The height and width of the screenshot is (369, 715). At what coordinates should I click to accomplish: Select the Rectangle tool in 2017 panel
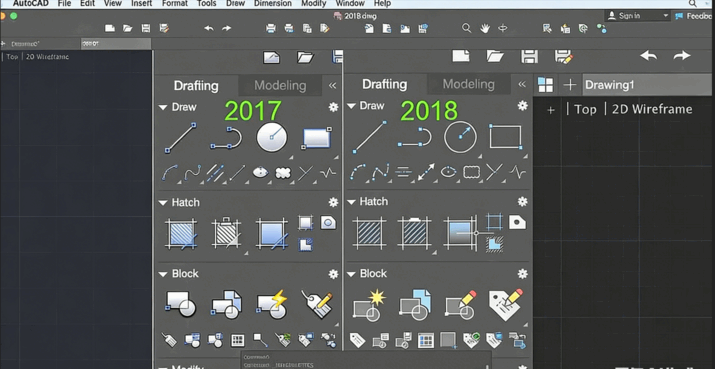pos(317,138)
